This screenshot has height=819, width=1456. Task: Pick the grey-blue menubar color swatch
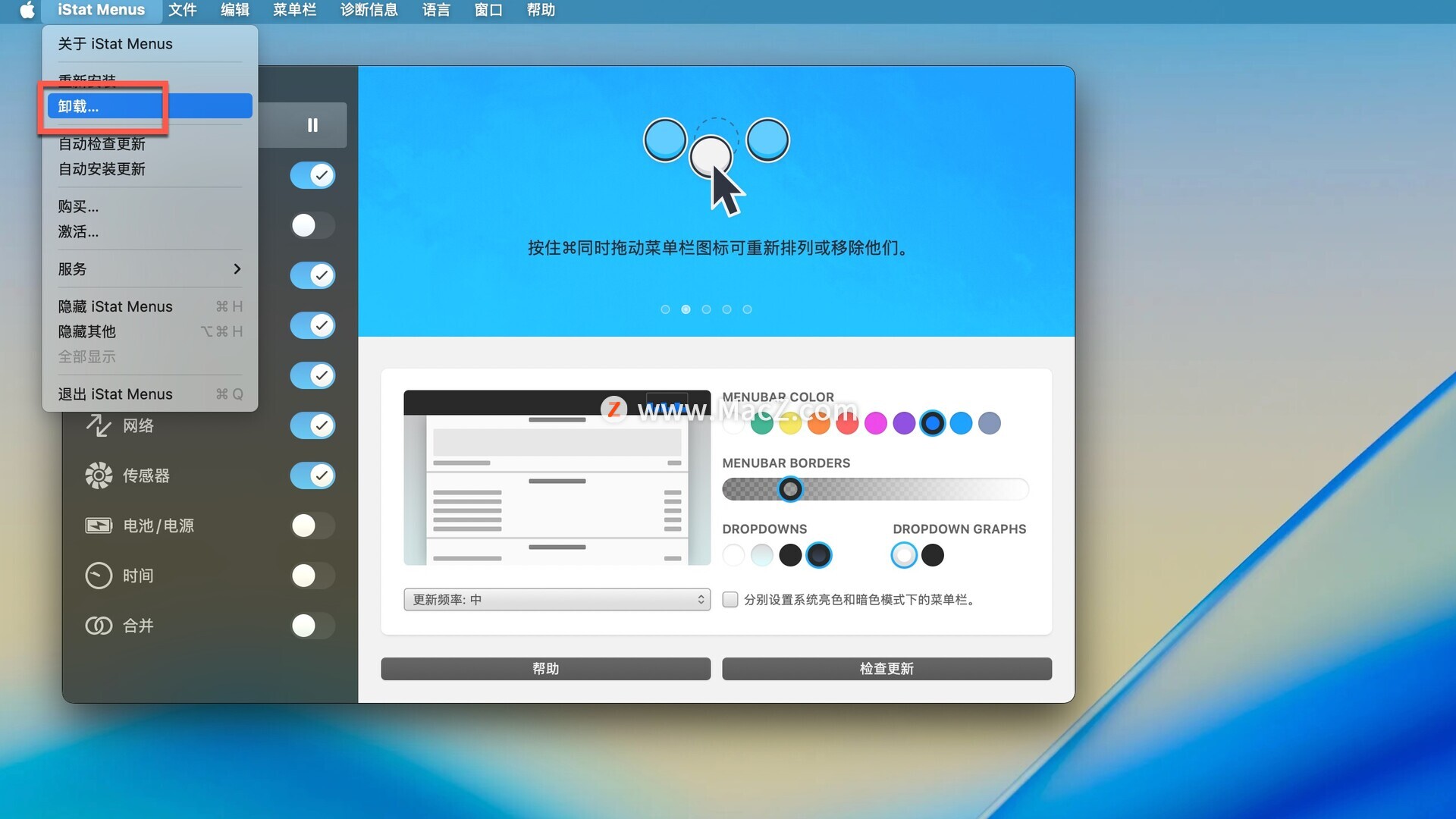coord(989,423)
